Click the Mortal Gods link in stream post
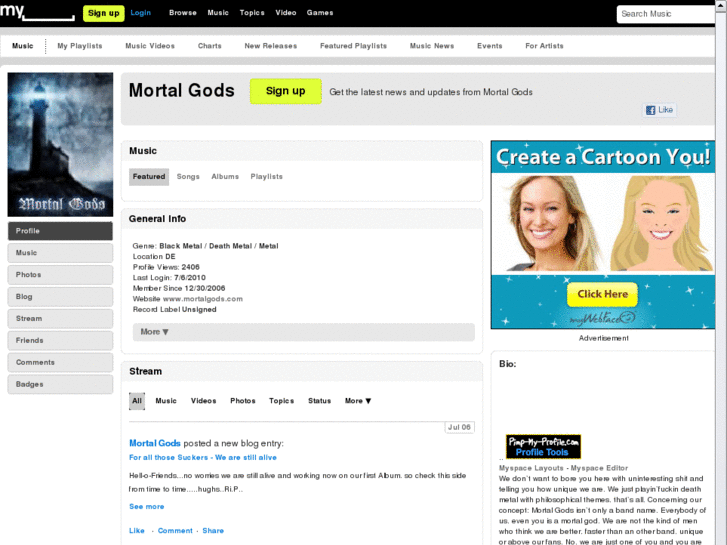This screenshot has width=727, height=545. click(x=155, y=443)
